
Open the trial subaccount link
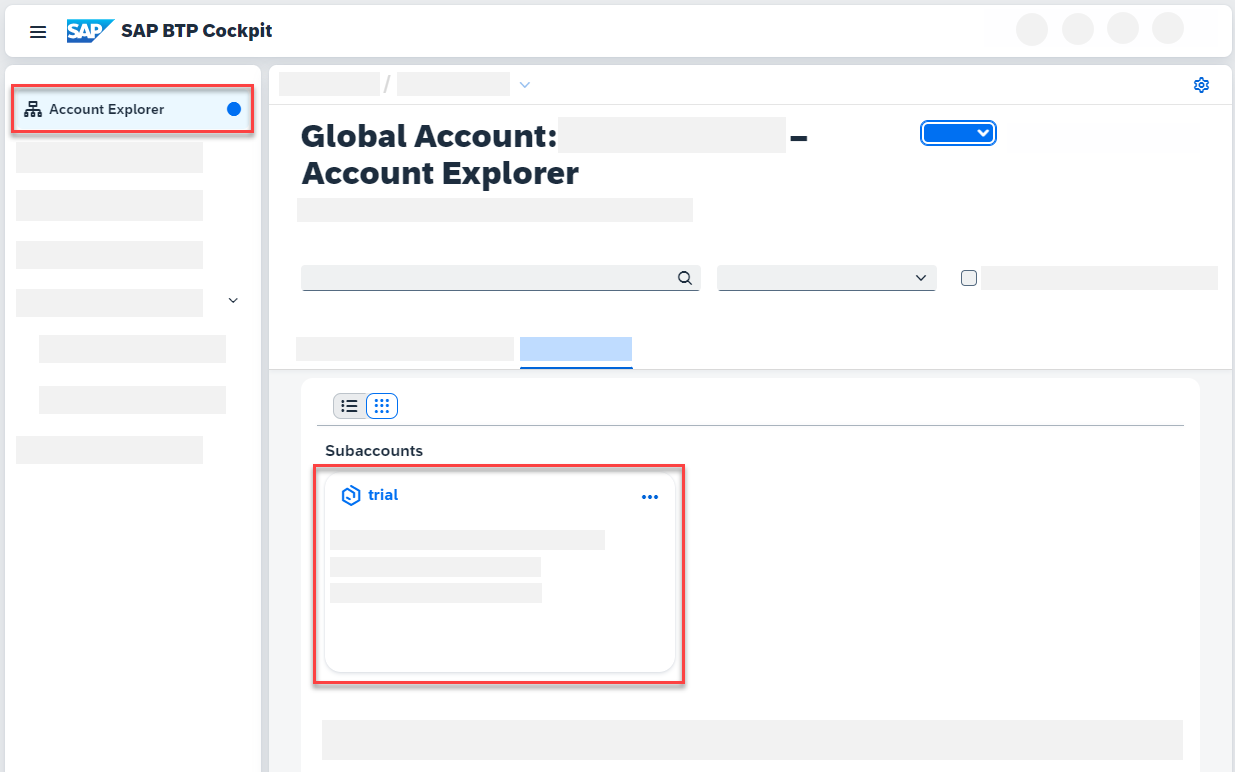click(x=383, y=495)
